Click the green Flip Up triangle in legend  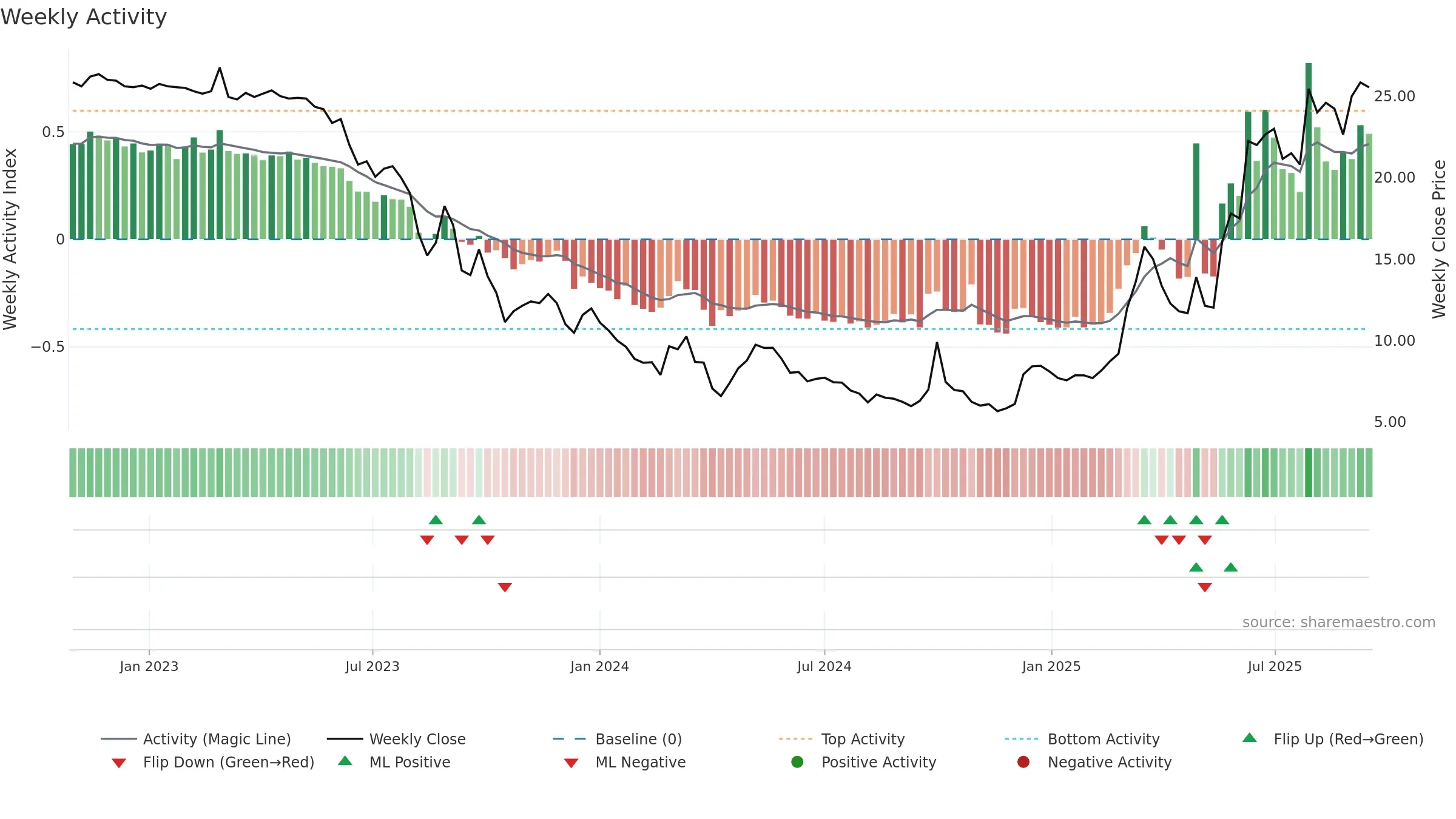1249,738
